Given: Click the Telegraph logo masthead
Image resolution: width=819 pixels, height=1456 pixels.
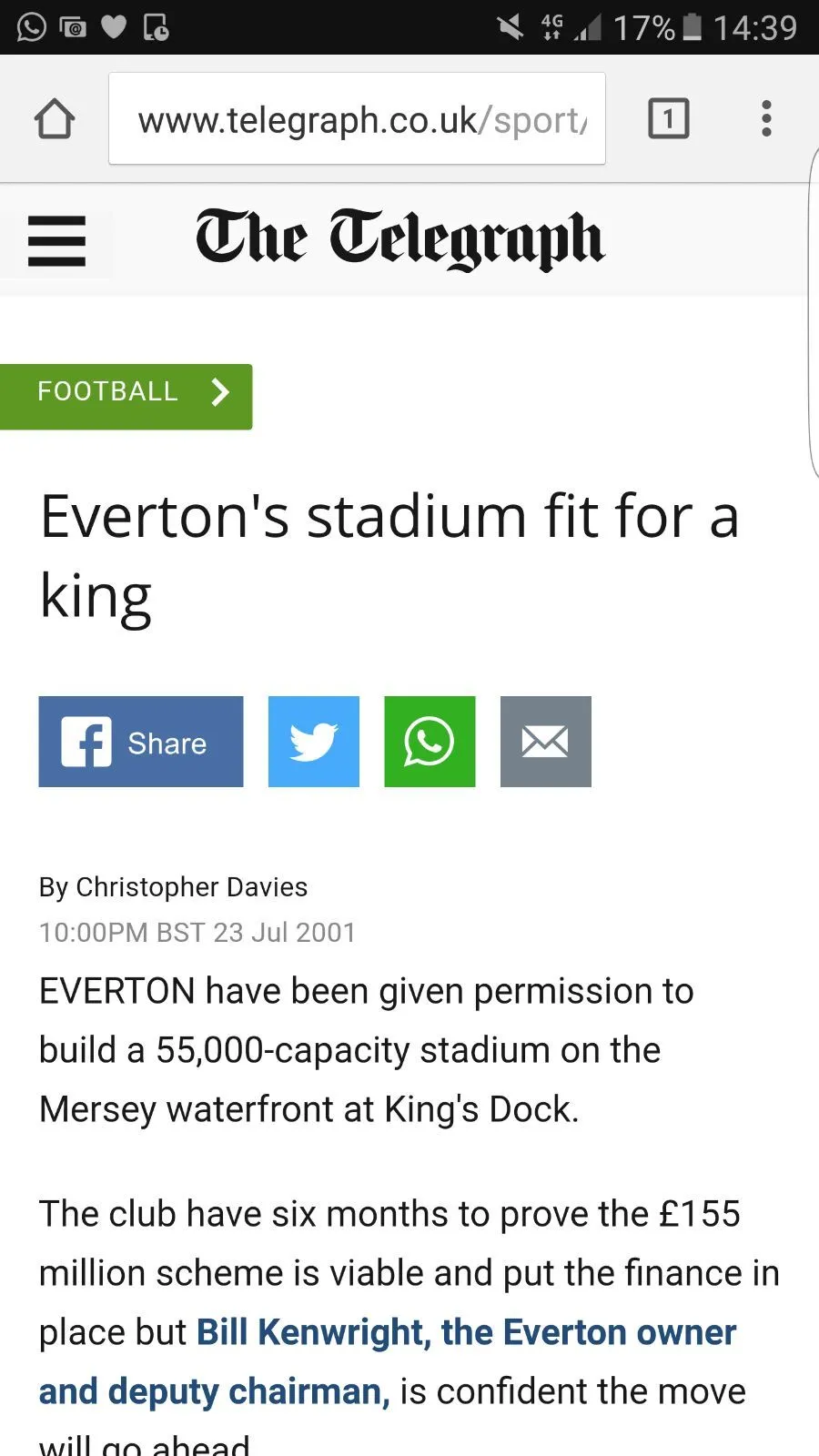Looking at the screenshot, I should pos(399,239).
